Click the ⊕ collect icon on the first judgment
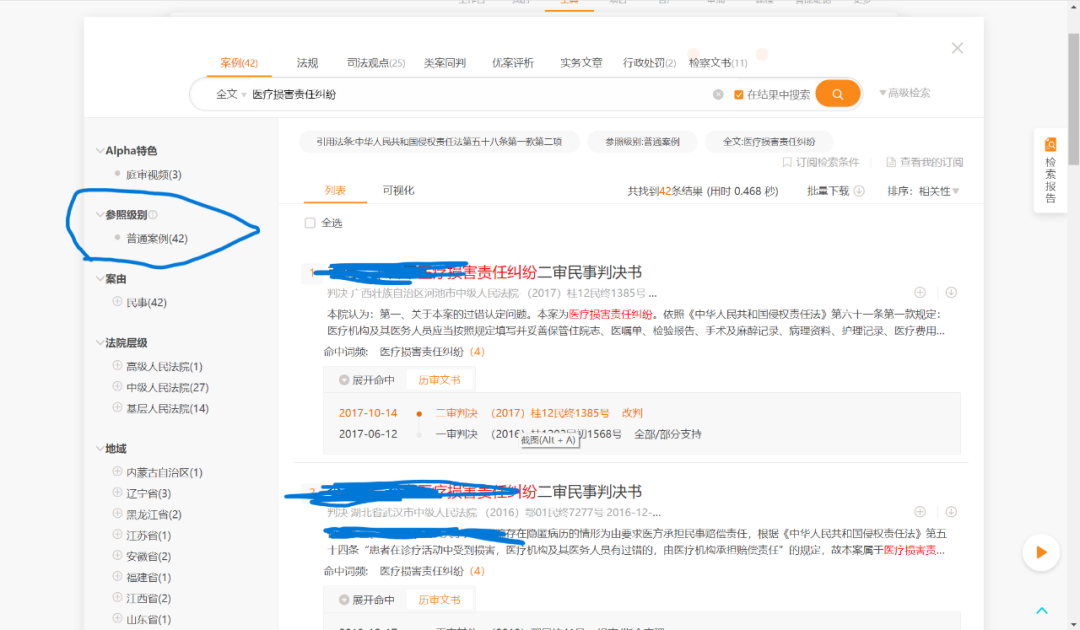This screenshot has width=1080, height=630. tap(920, 292)
